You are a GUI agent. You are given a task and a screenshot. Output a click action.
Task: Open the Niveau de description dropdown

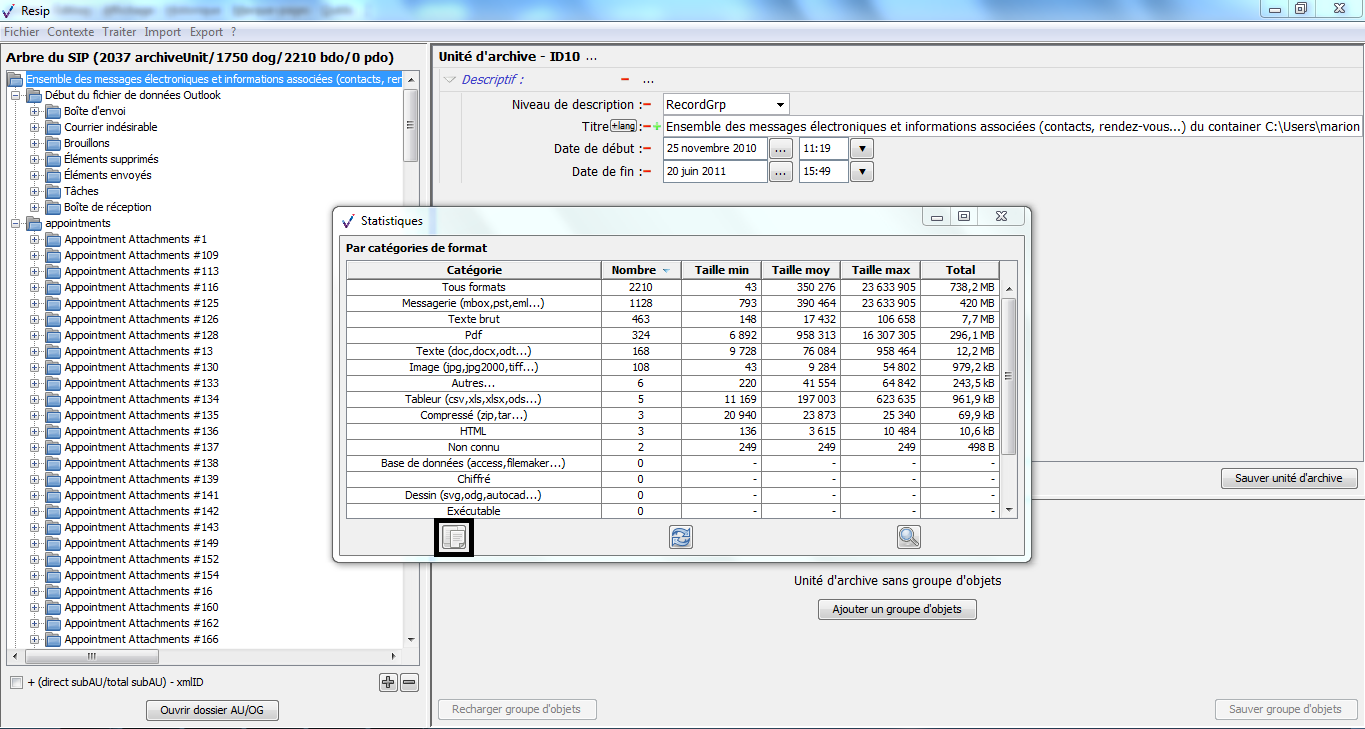point(779,105)
